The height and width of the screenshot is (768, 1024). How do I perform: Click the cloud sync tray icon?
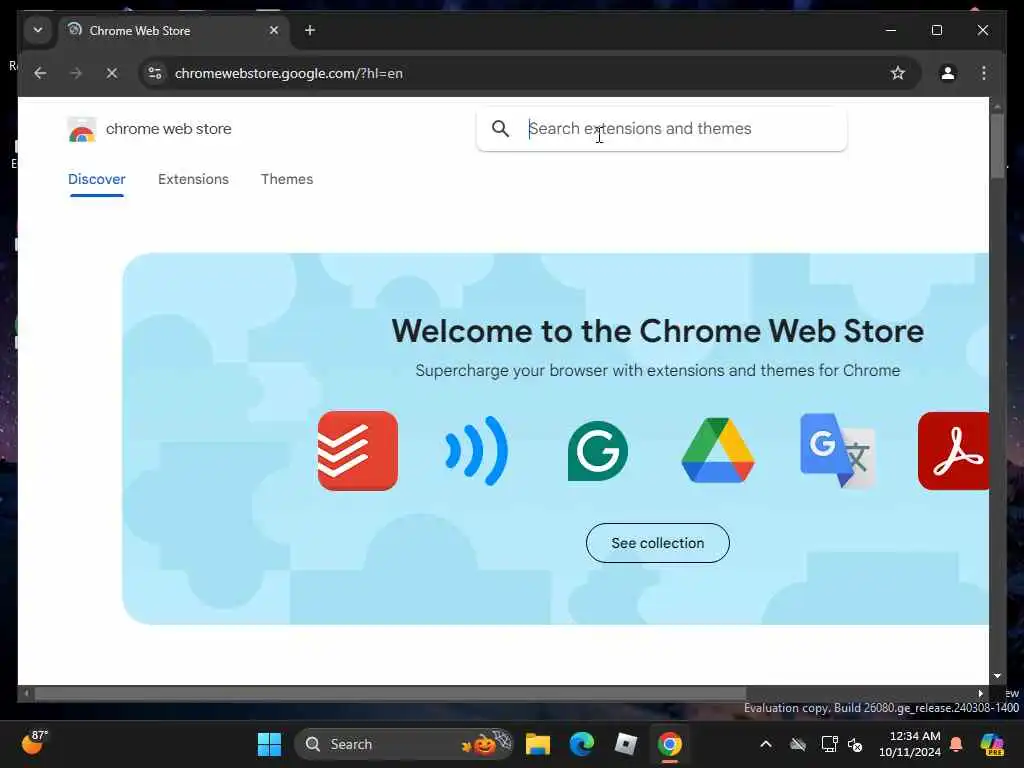(798, 744)
